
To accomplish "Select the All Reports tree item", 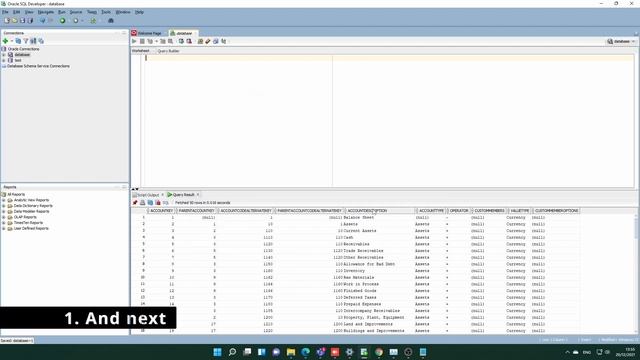I will point(16,194).
